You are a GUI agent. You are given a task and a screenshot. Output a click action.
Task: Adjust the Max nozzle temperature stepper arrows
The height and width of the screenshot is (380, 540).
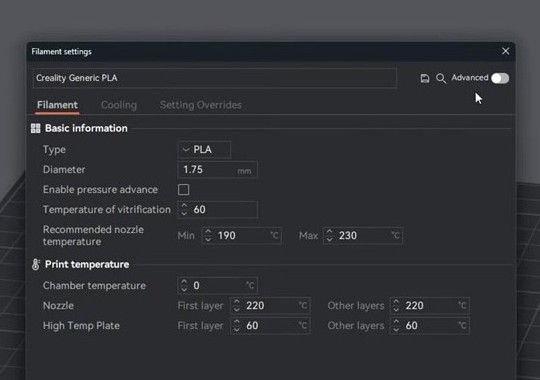[329, 236]
